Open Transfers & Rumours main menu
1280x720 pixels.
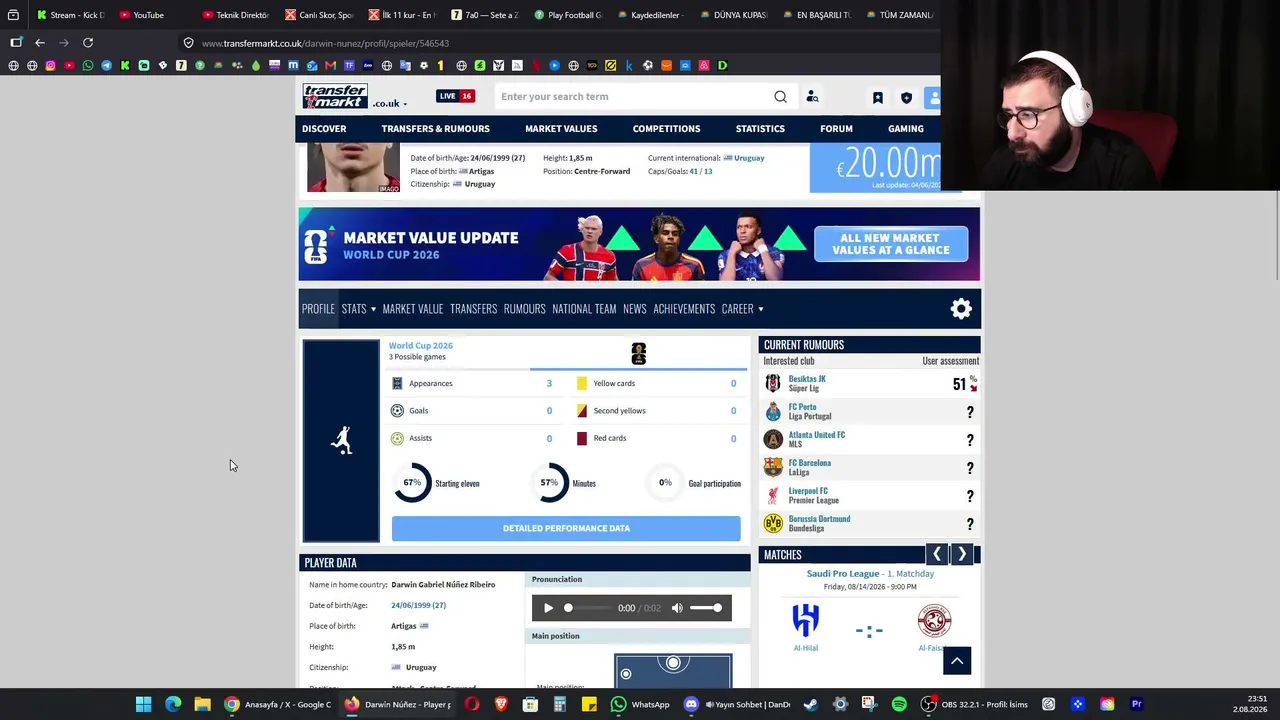point(435,129)
